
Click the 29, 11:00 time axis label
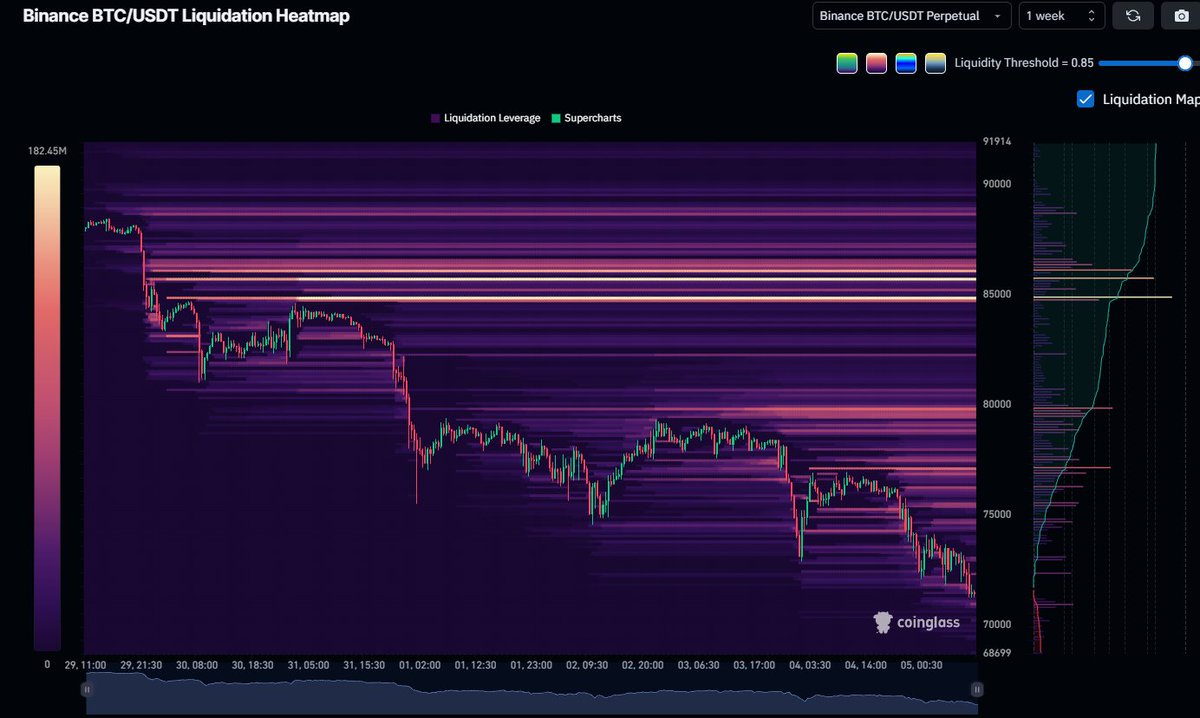point(86,664)
